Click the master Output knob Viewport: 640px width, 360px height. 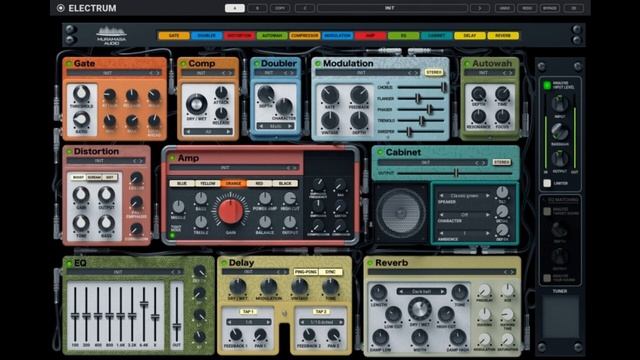560,159
